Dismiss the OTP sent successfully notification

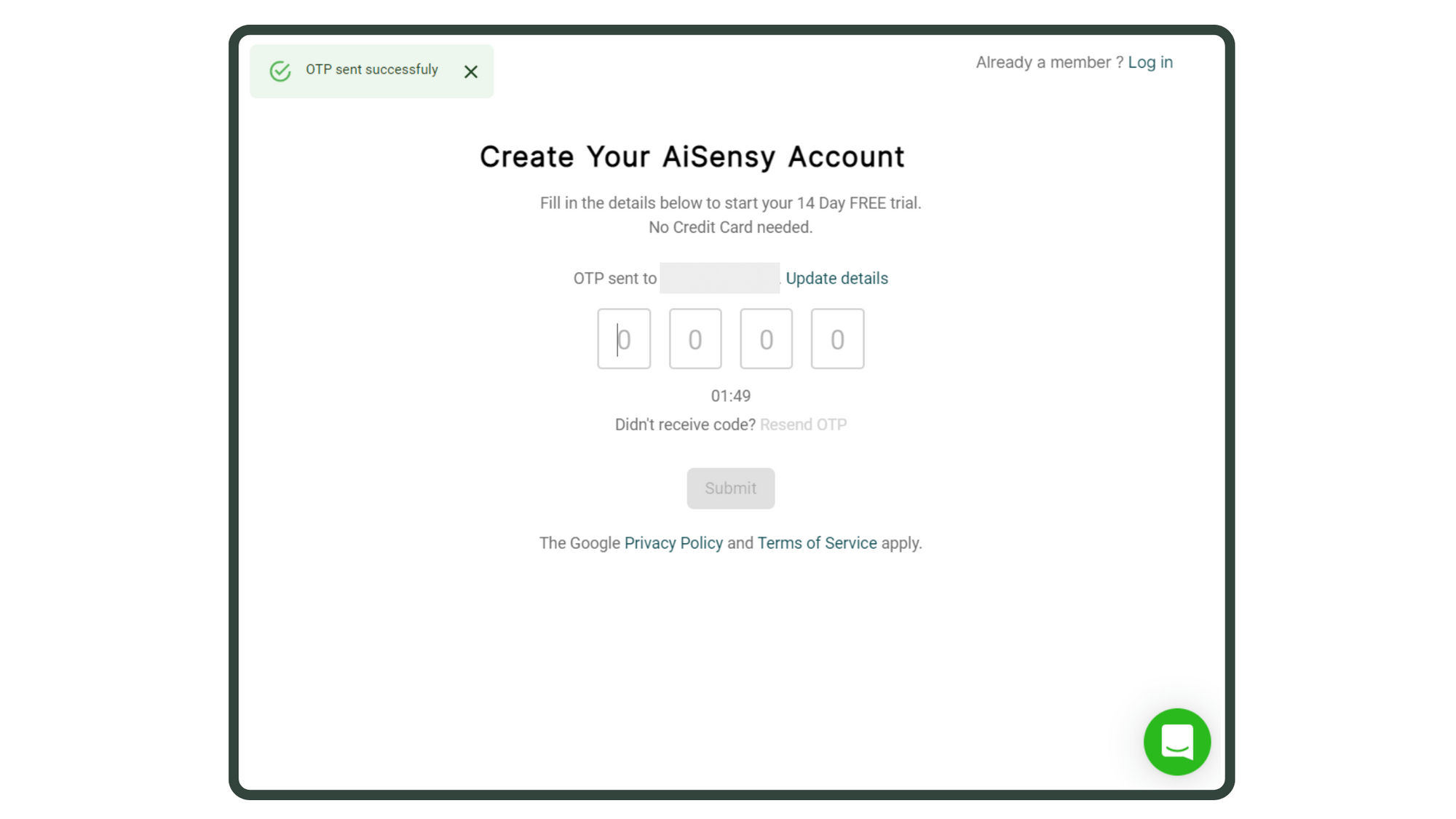pyautogui.click(x=470, y=71)
